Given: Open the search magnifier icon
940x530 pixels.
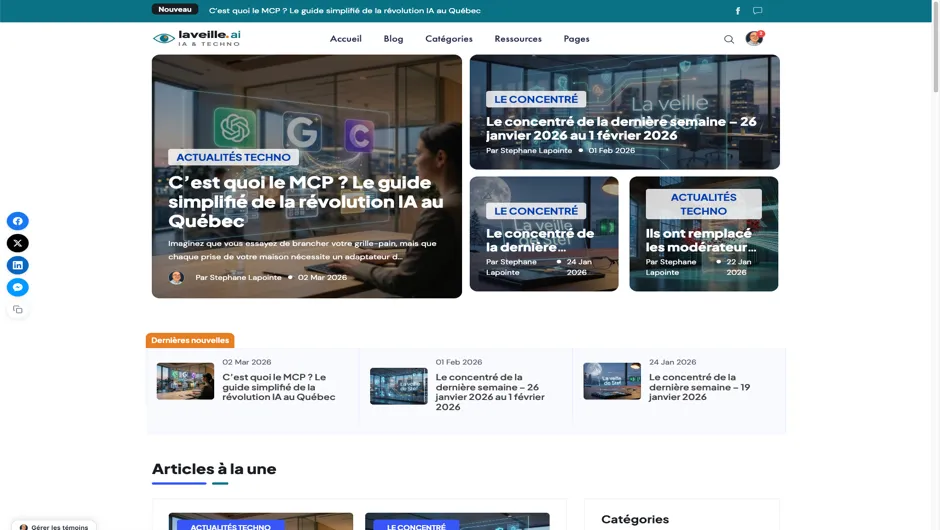Looking at the screenshot, I should coord(729,39).
